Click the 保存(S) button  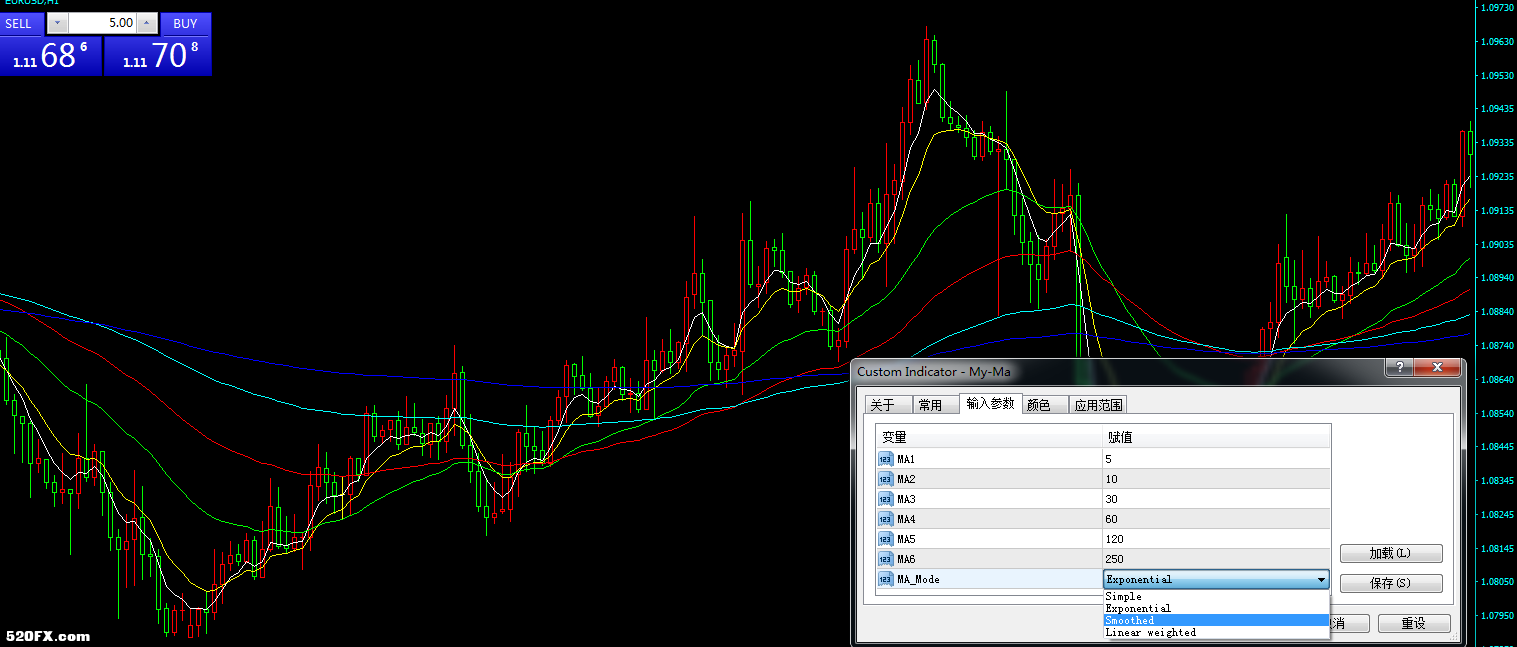point(1391,583)
